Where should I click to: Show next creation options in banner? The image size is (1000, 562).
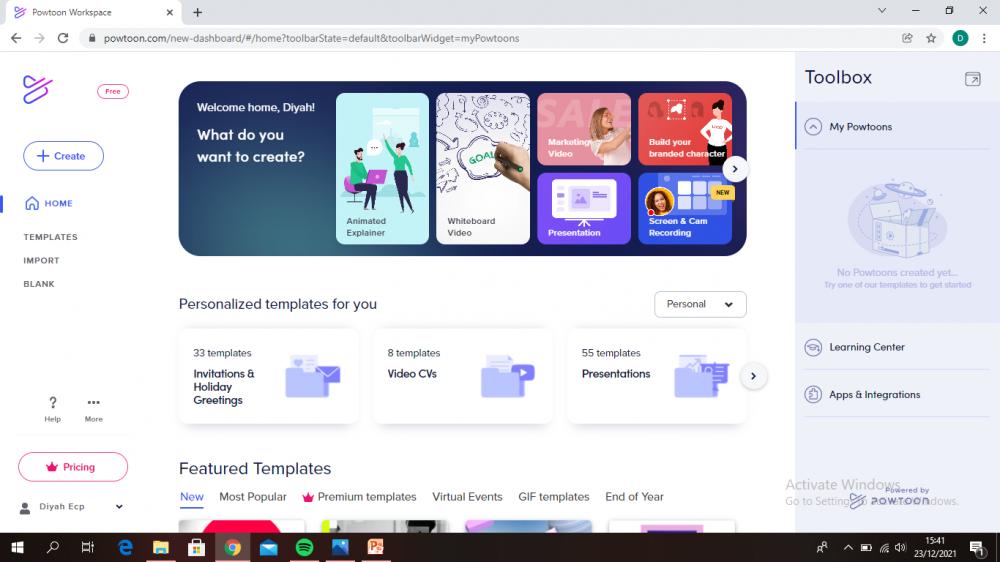(x=735, y=169)
